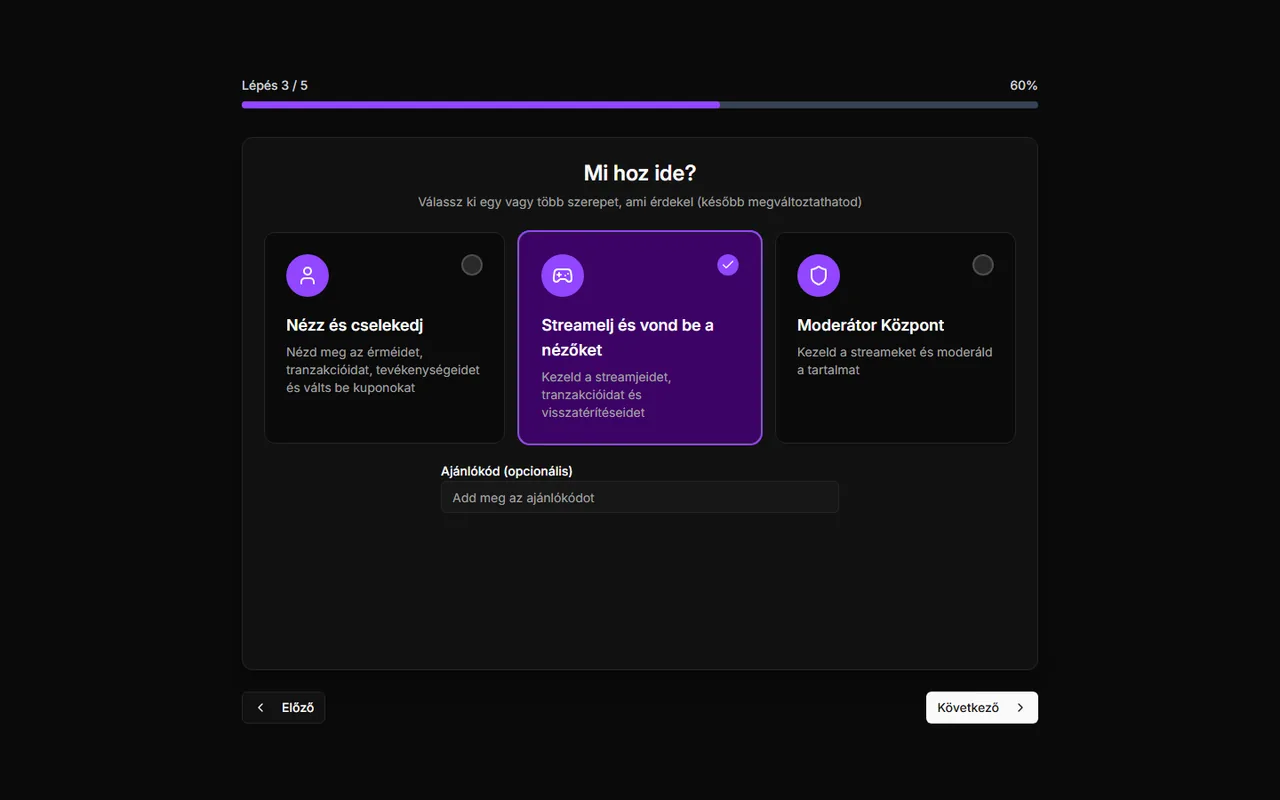Uncheck the Streamelj és vond be role
1280x800 pixels.
[x=728, y=265]
